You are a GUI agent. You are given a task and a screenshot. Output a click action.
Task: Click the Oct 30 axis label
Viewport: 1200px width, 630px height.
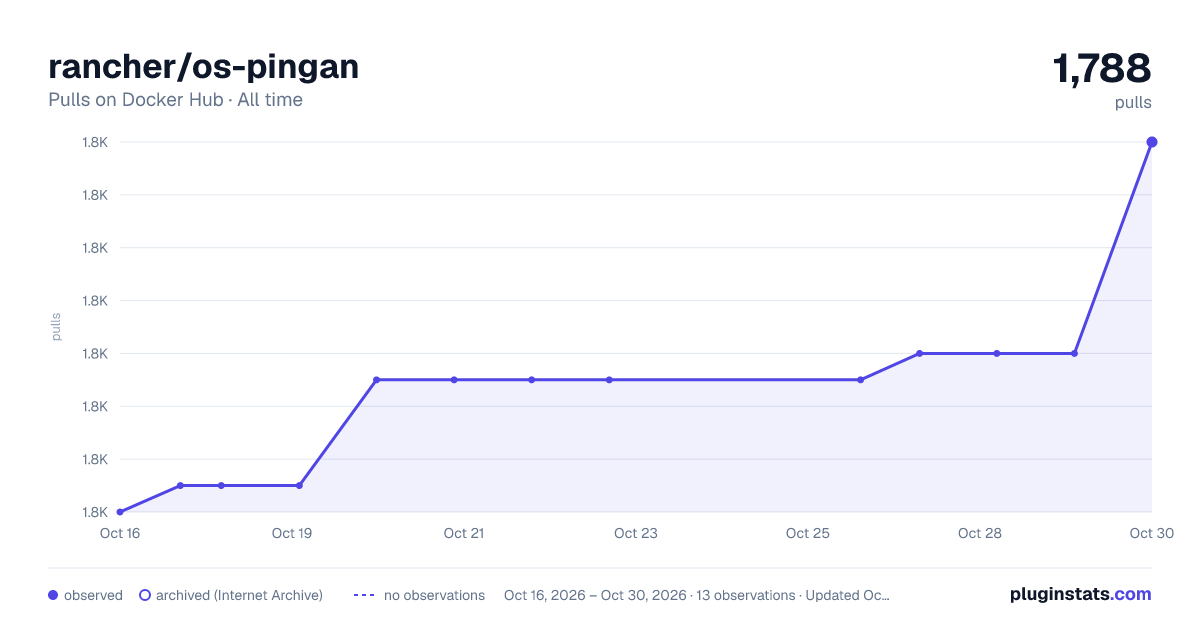click(x=1150, y=533)
